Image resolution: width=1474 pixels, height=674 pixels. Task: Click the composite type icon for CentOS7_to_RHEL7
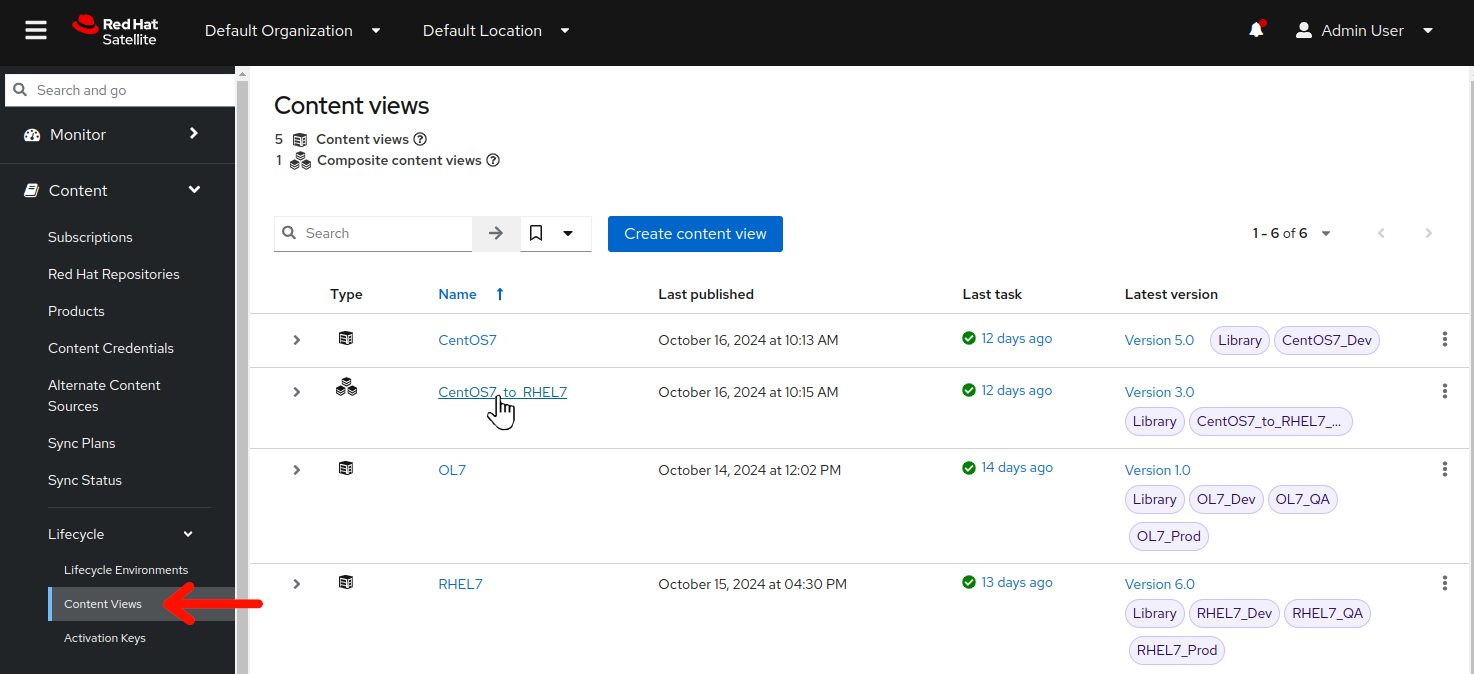pos(346,388)
